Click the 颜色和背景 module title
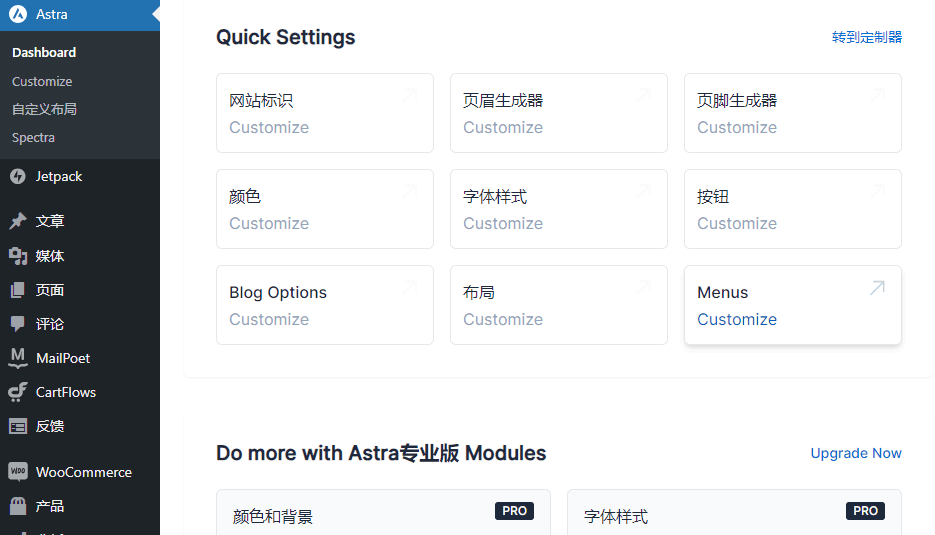The height and width of the screenshot is (535, 935). pos(273,517)
